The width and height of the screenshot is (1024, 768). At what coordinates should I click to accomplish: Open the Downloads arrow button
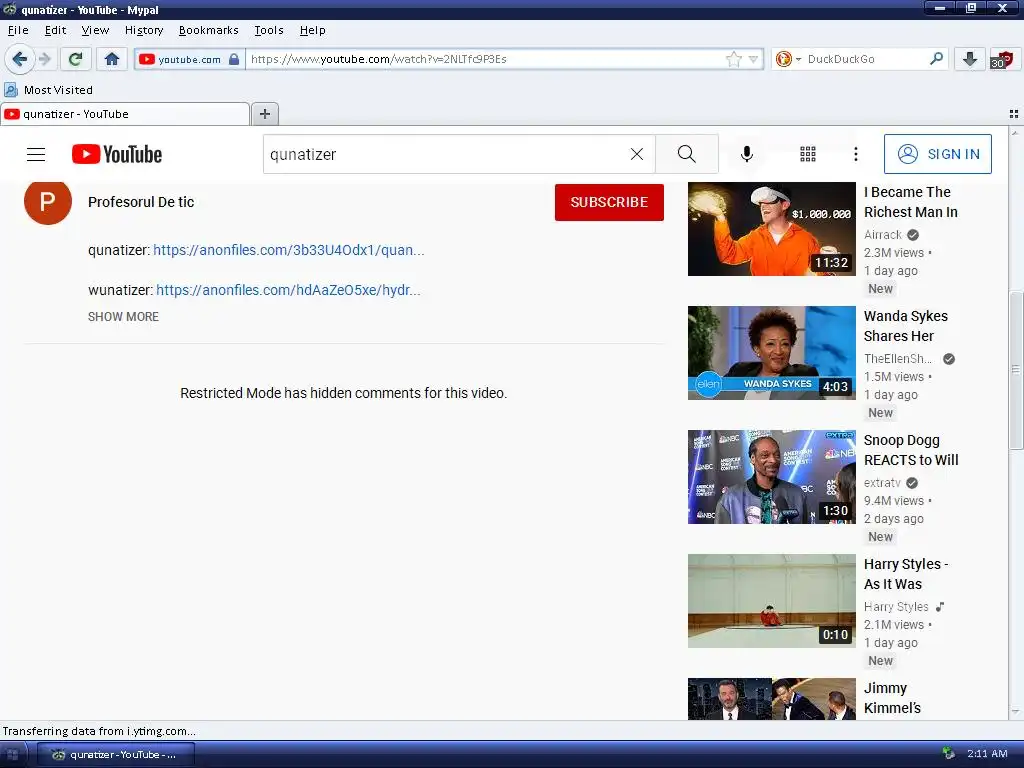(x=970, y=59)
